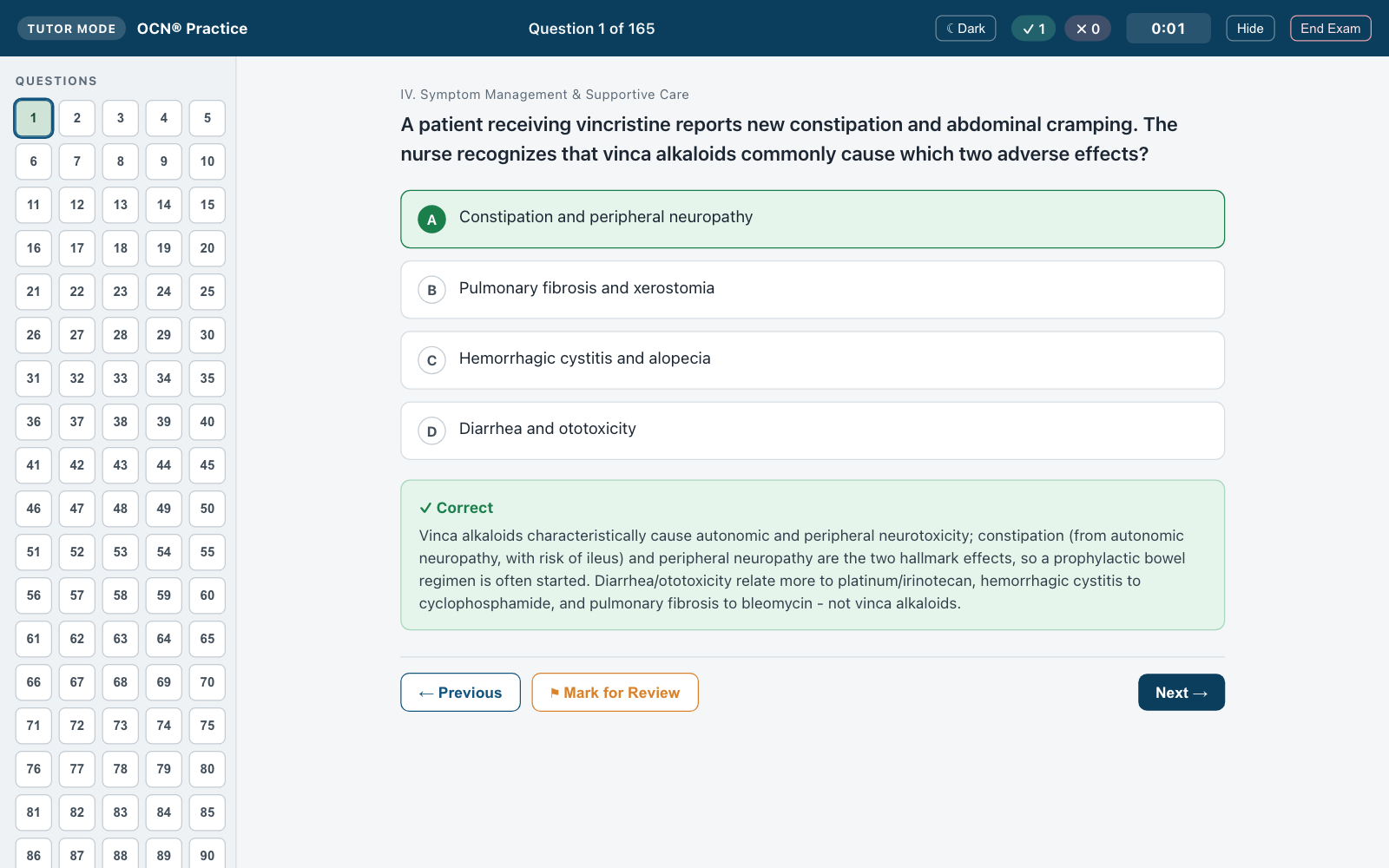The height and width of the screenshot is (868, 1389).
Task: Toggle Dark mode button
Action: click(x=965, y=29)
